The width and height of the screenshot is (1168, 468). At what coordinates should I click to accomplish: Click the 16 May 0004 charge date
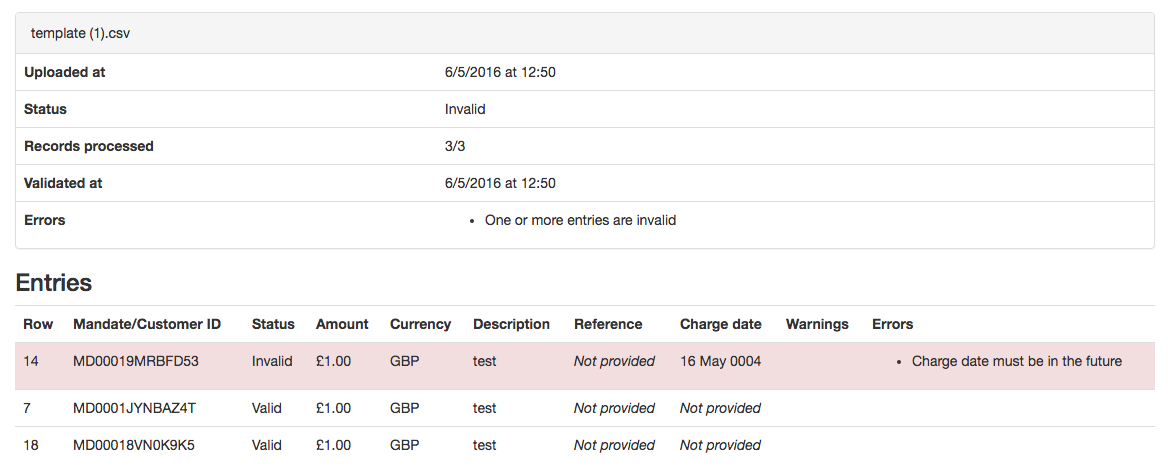[x=720, y=361]
